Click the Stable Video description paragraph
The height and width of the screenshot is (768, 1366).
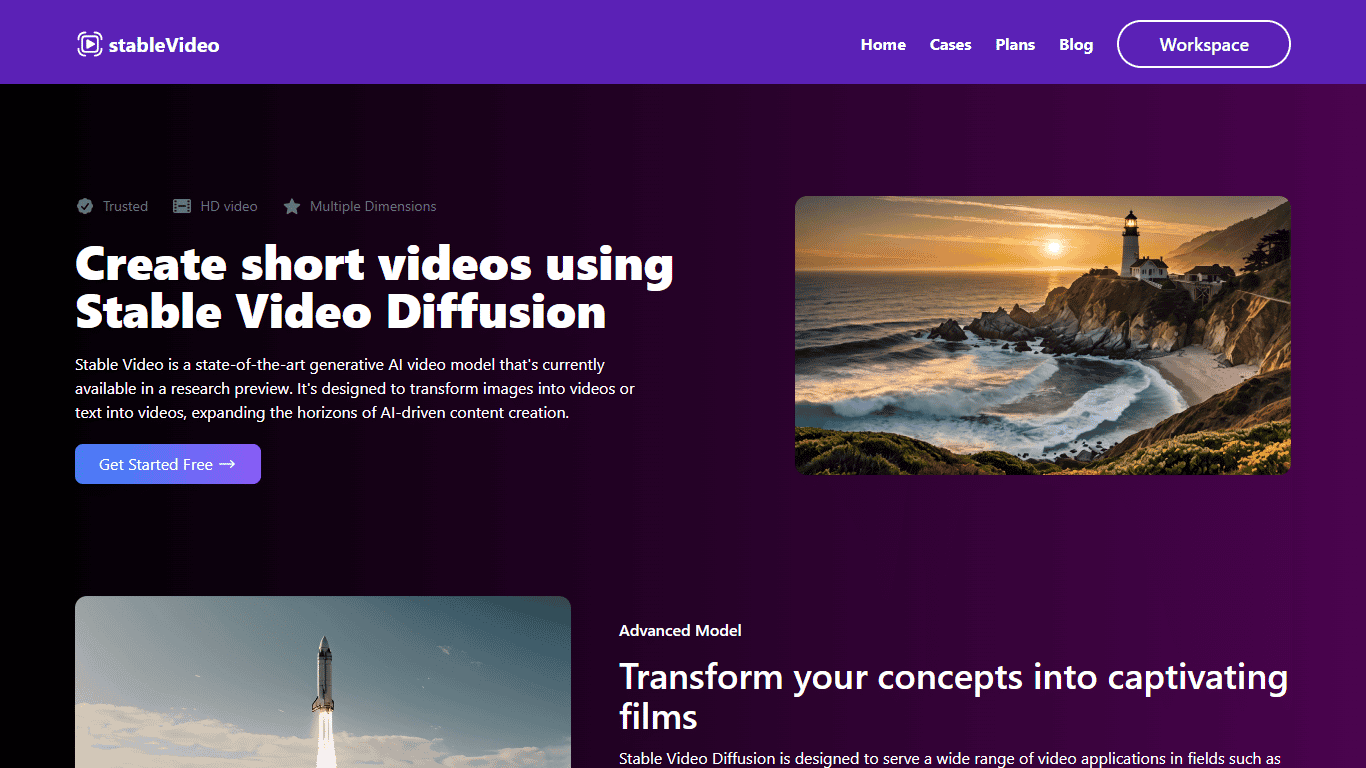[355, 388]
